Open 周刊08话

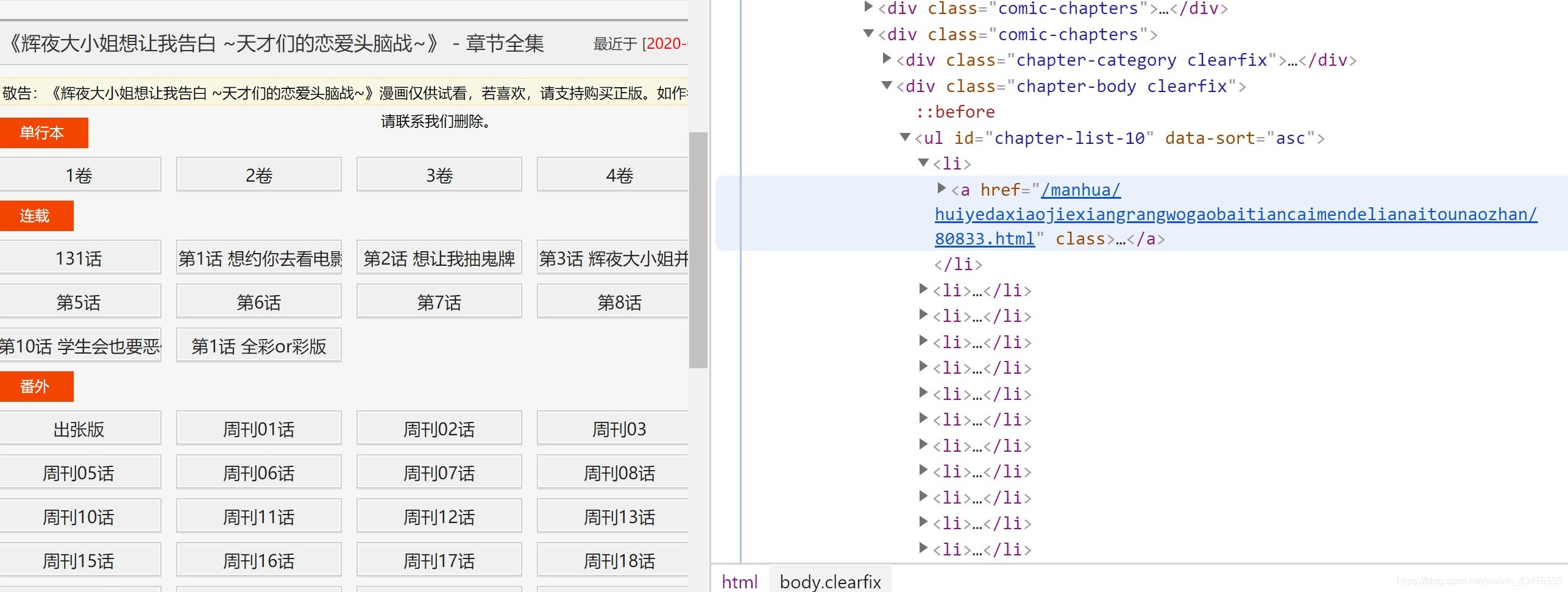pyautogui.click(x=613, y=473)
